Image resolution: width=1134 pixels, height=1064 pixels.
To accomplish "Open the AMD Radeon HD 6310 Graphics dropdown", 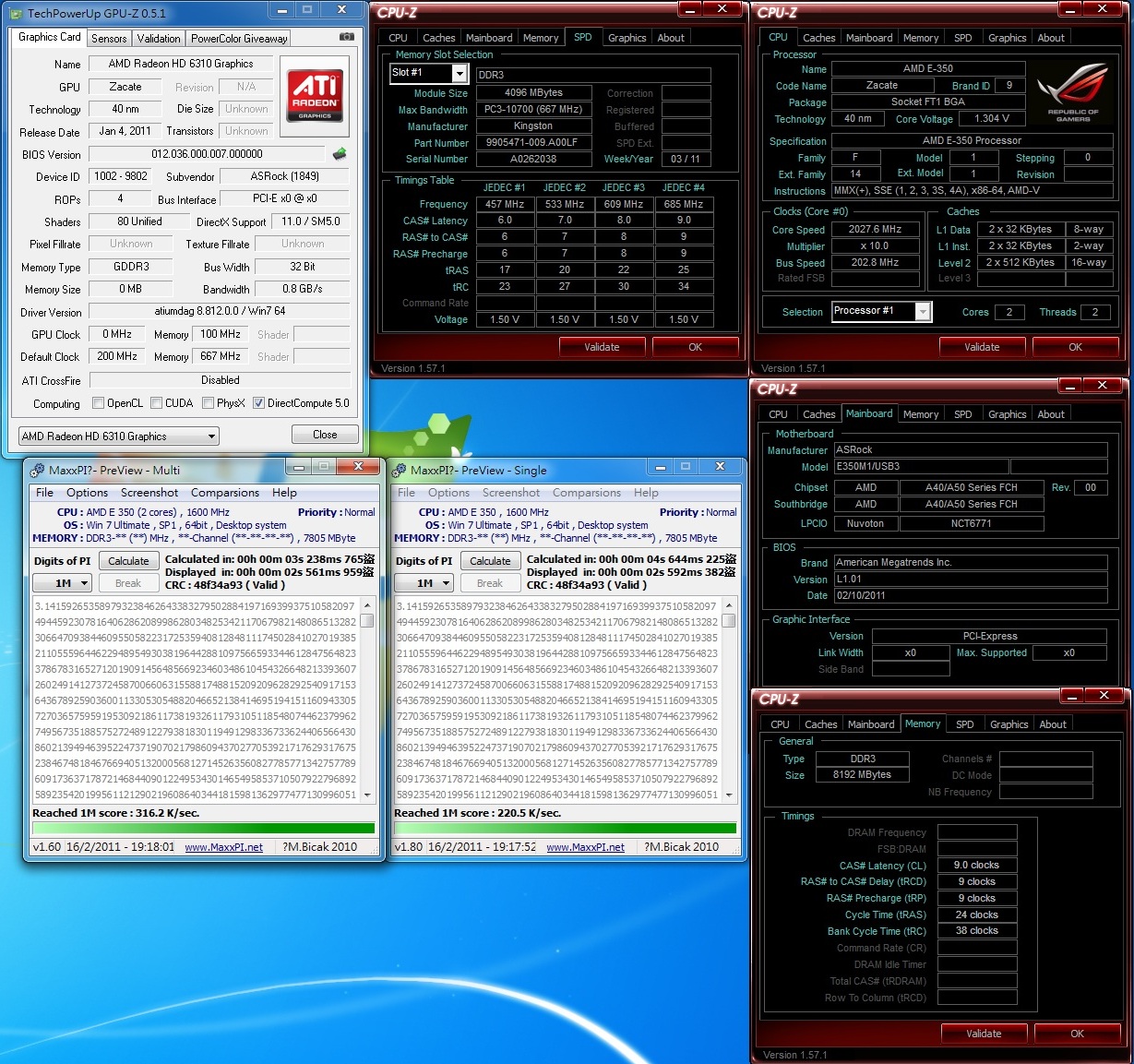I will [x=118, y=436].
